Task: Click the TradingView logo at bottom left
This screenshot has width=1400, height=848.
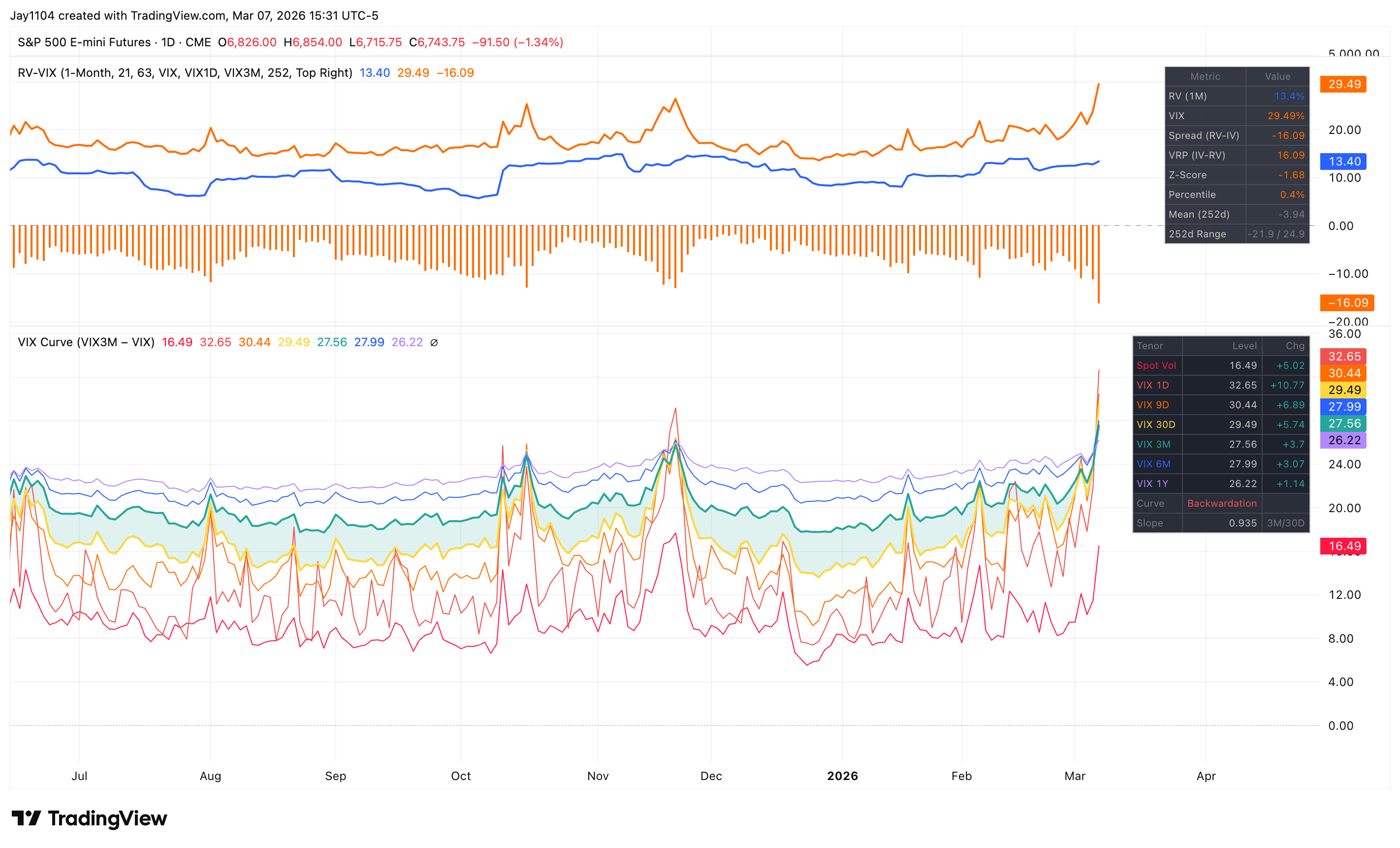Action: click(89, 818)
